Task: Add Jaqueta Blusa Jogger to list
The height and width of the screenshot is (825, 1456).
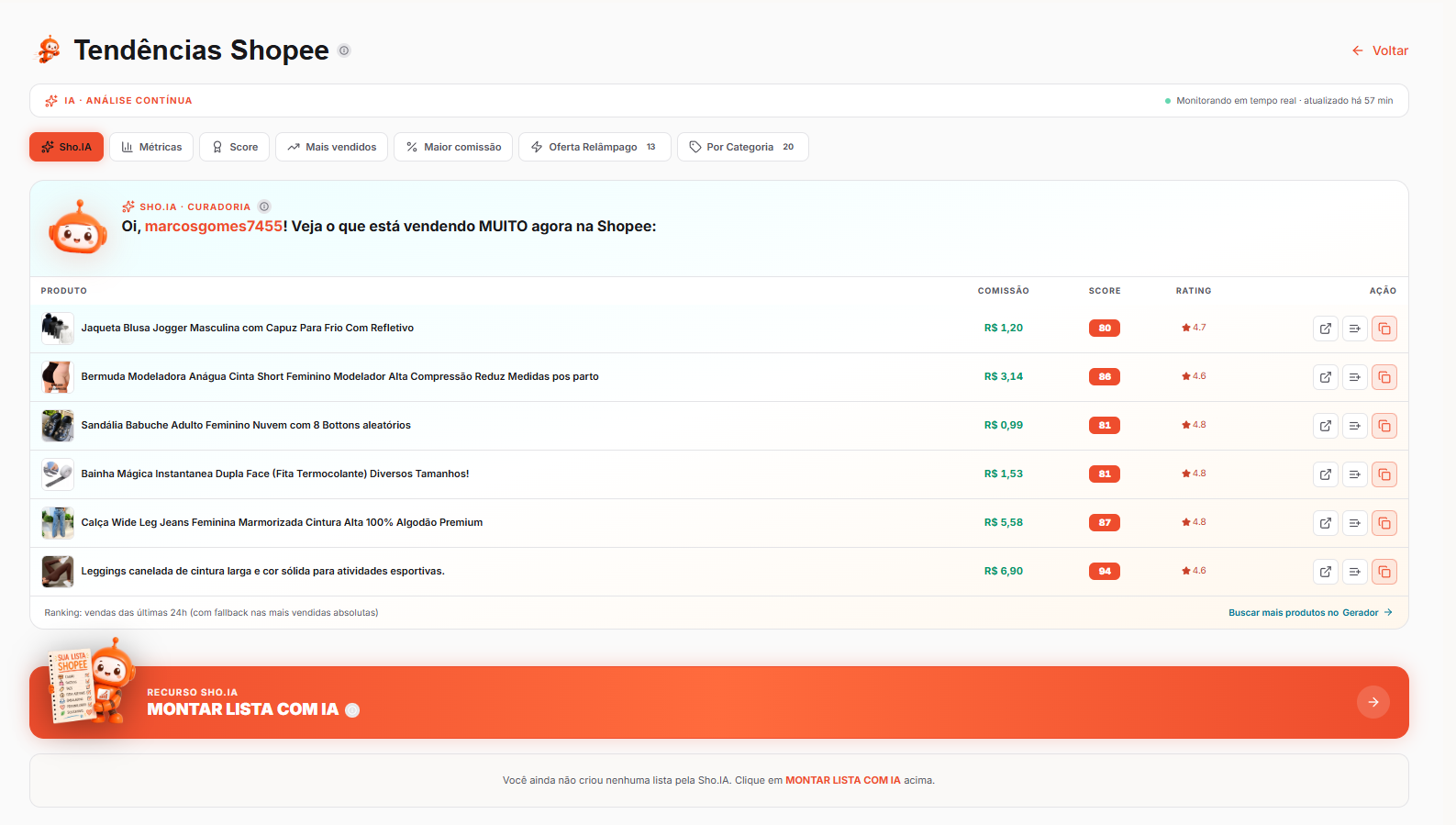Action: click(1355, 329)
